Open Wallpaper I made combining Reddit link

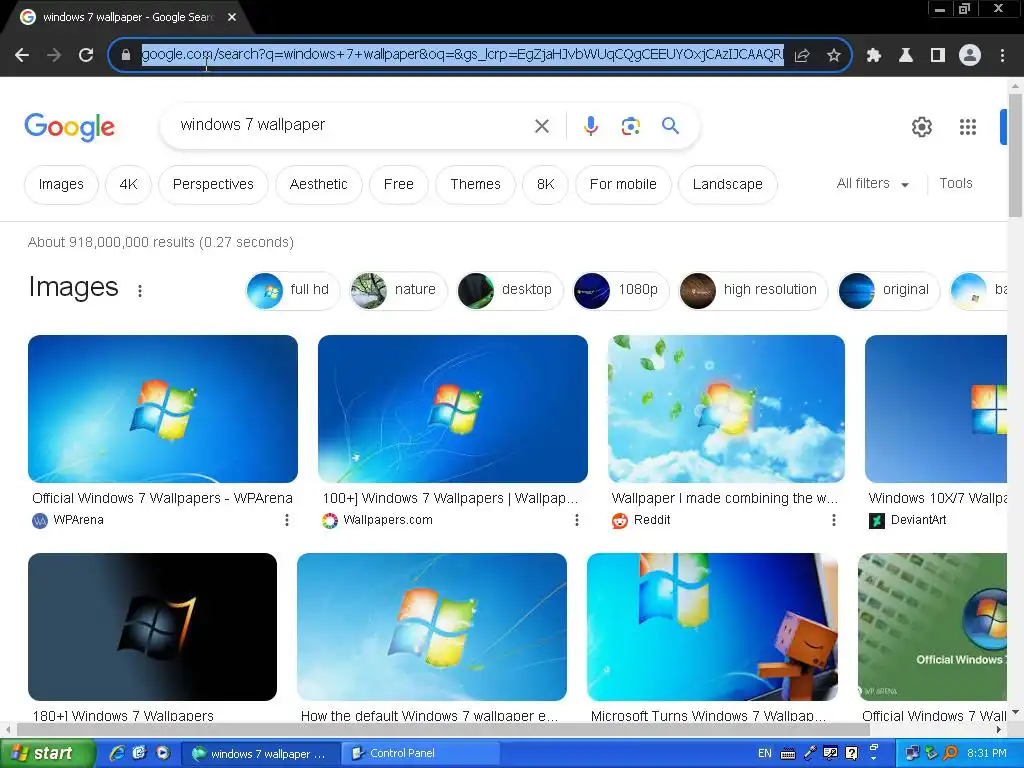click(724, 498)
